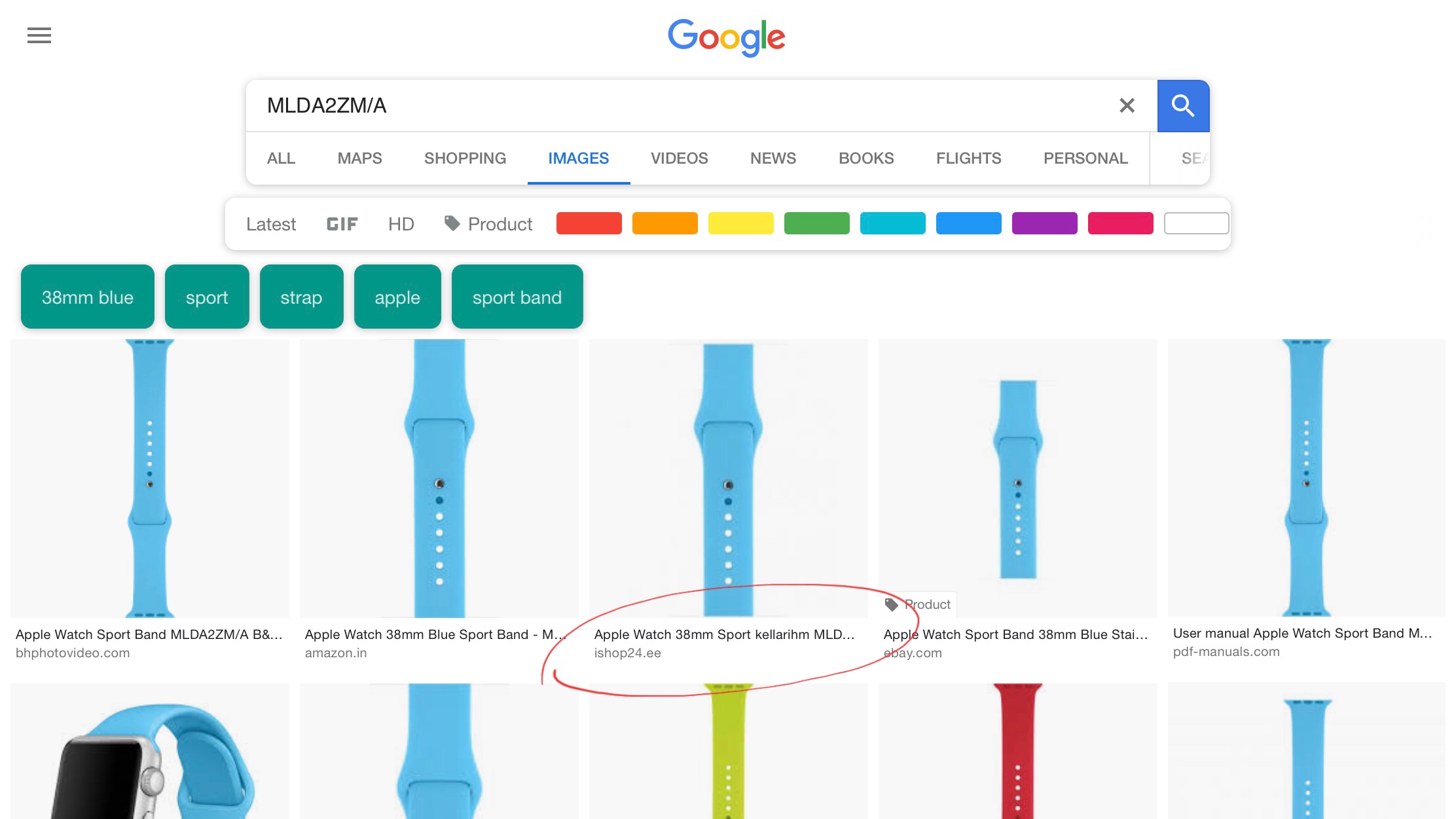Select the white color filter swatch
The width and height of the screenshot is (1456, 819).
(1196, 223)
